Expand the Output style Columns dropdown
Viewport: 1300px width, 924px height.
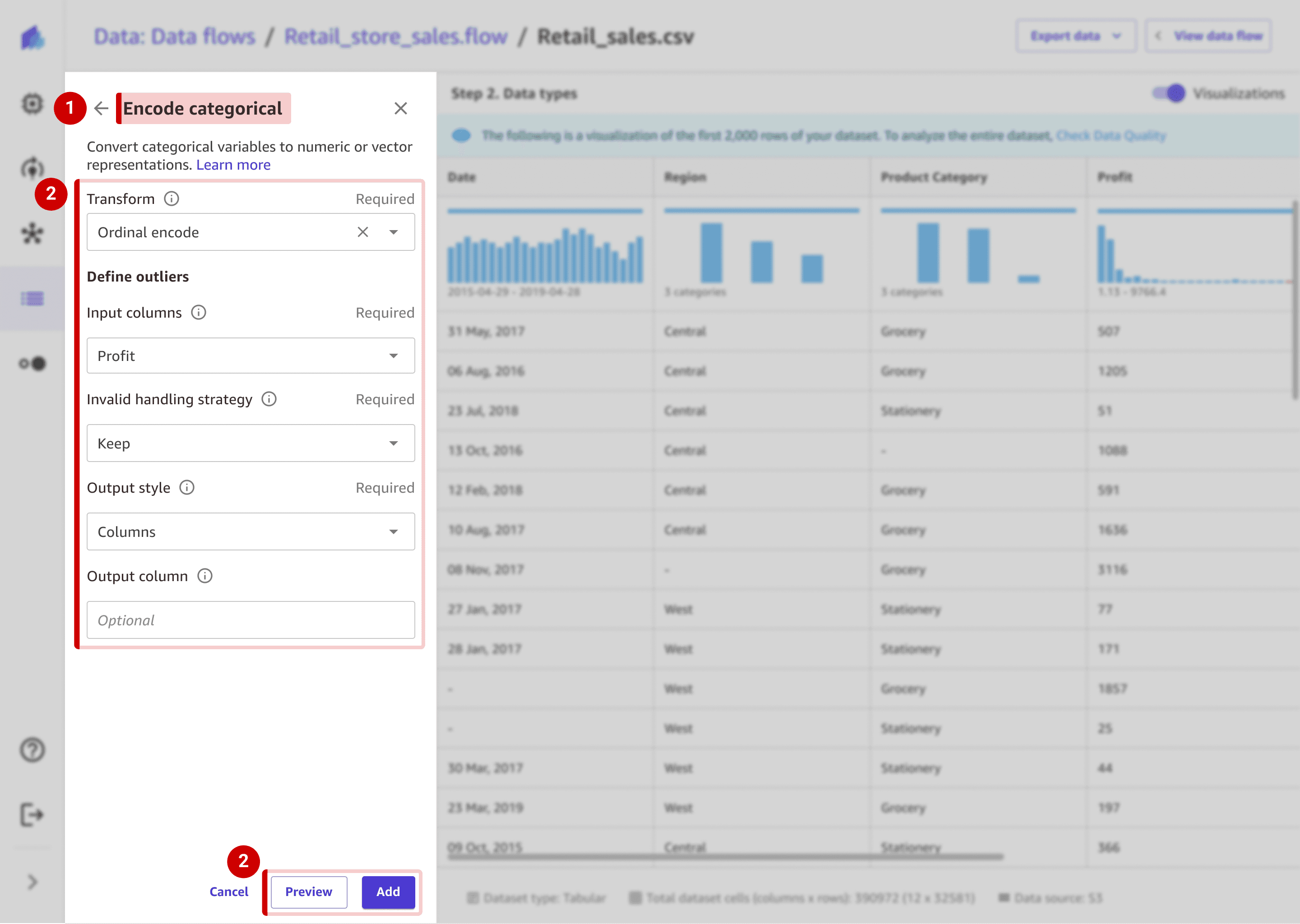pos(393,531)
